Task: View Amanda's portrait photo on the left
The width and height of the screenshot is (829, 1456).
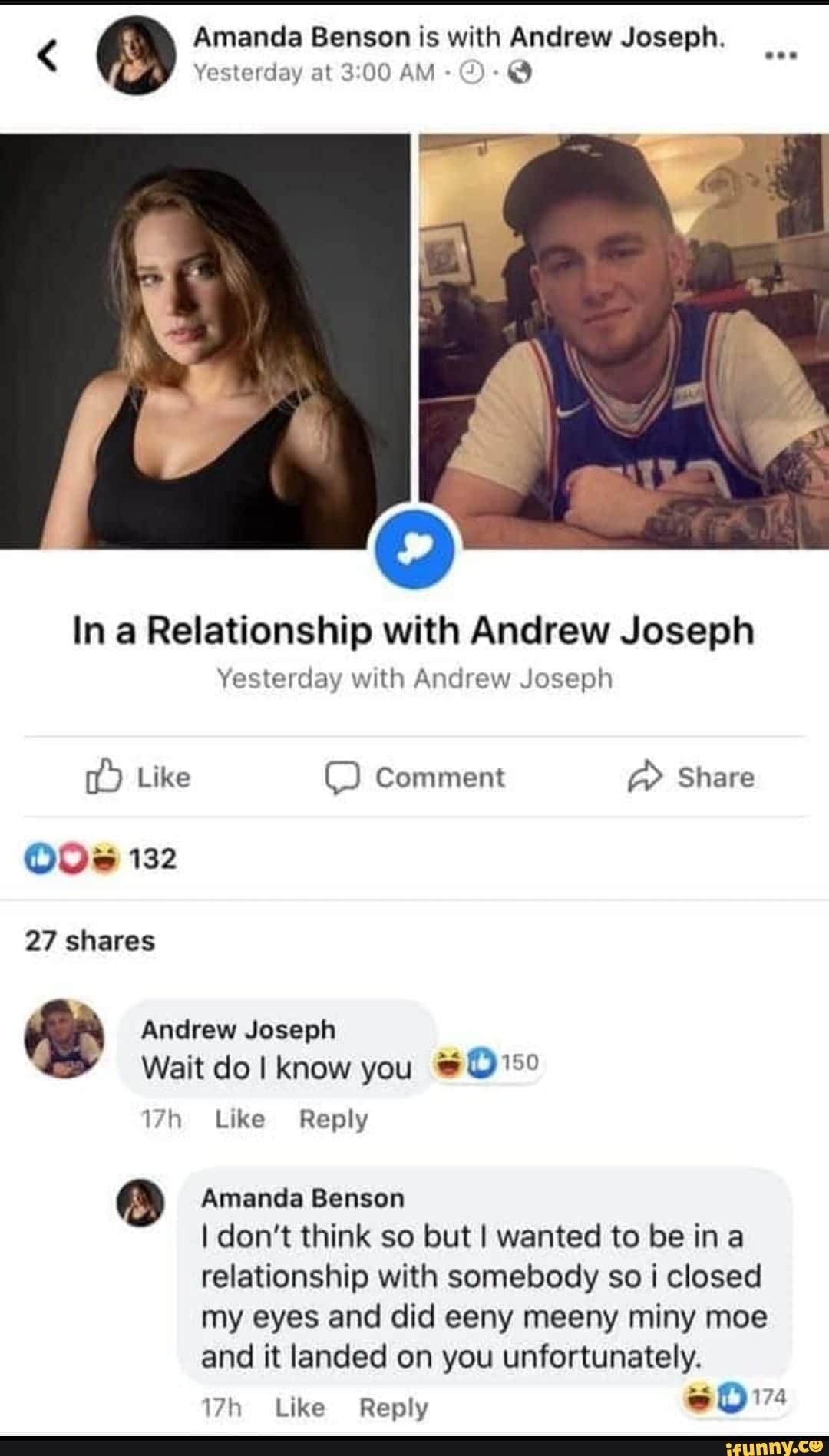Action: [x=205, y=341]
